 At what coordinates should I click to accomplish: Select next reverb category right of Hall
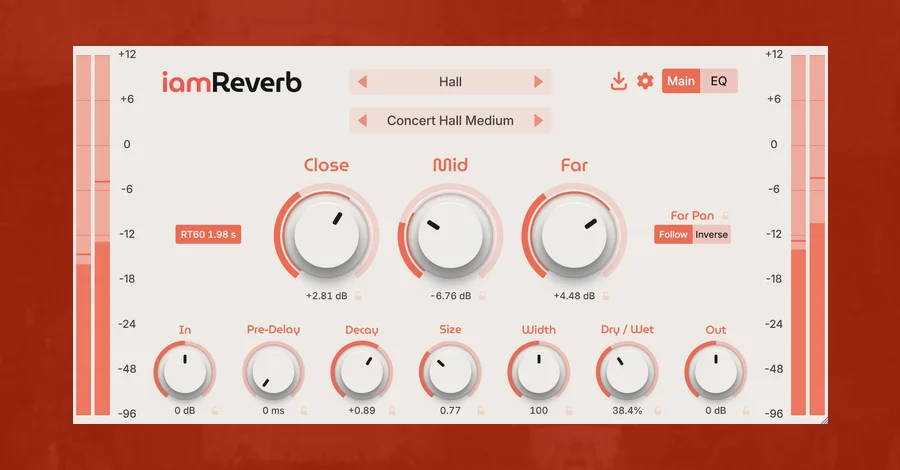pos(538,81)
